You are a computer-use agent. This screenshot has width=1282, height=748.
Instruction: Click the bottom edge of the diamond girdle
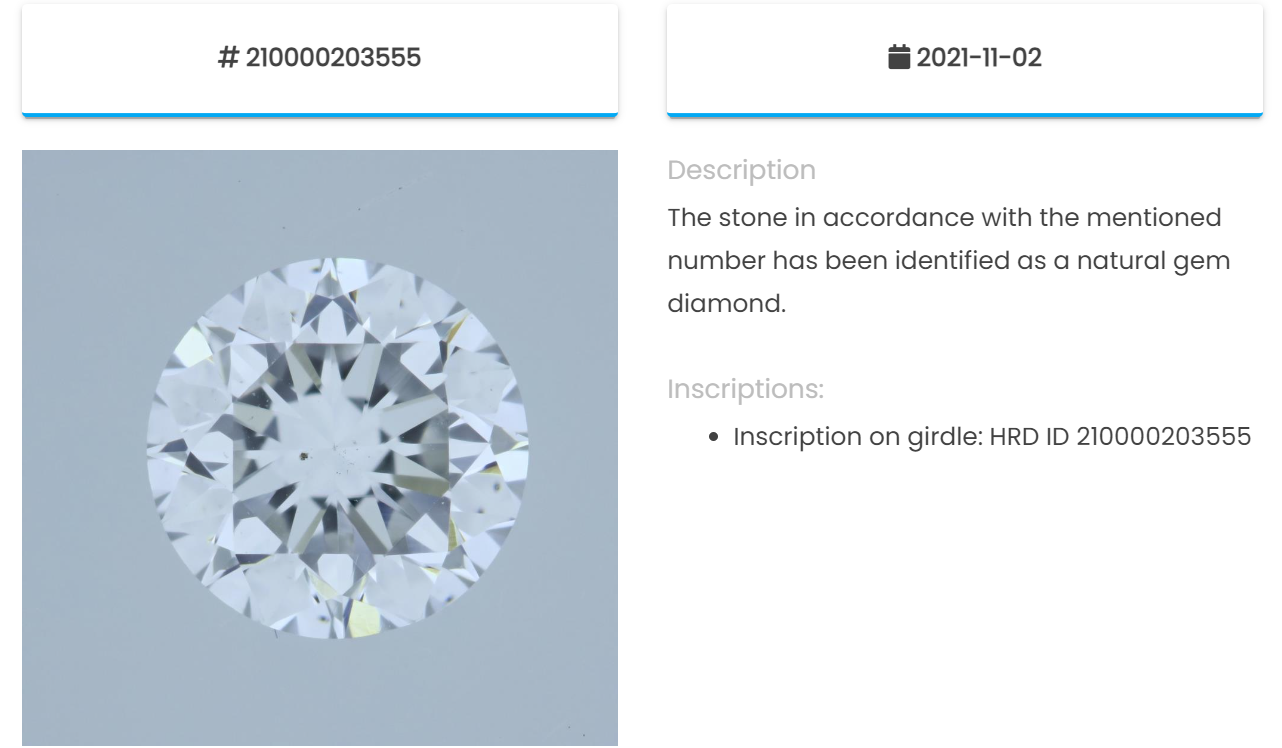338,637
